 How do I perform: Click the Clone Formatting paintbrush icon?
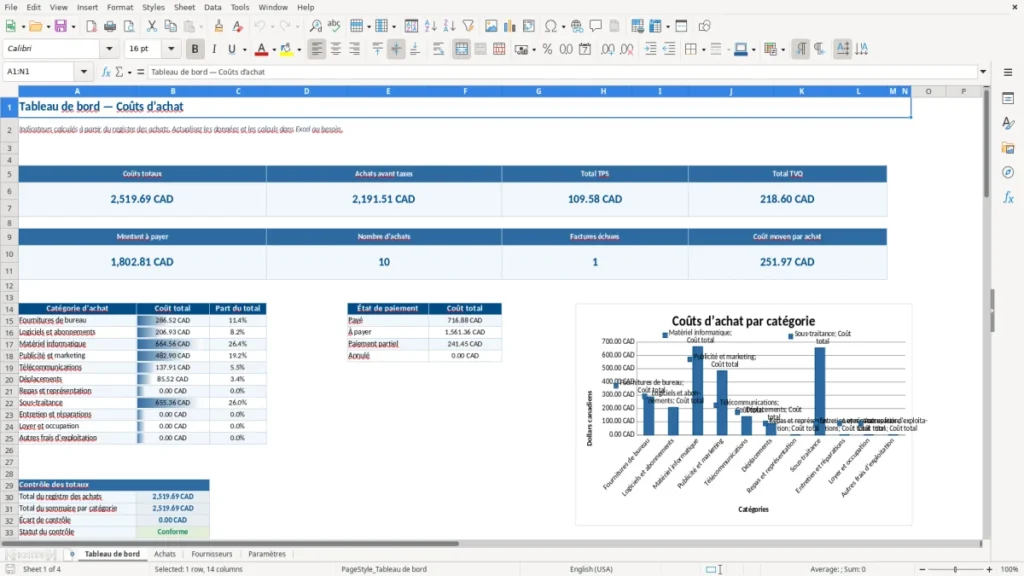(x=219, y=26)
